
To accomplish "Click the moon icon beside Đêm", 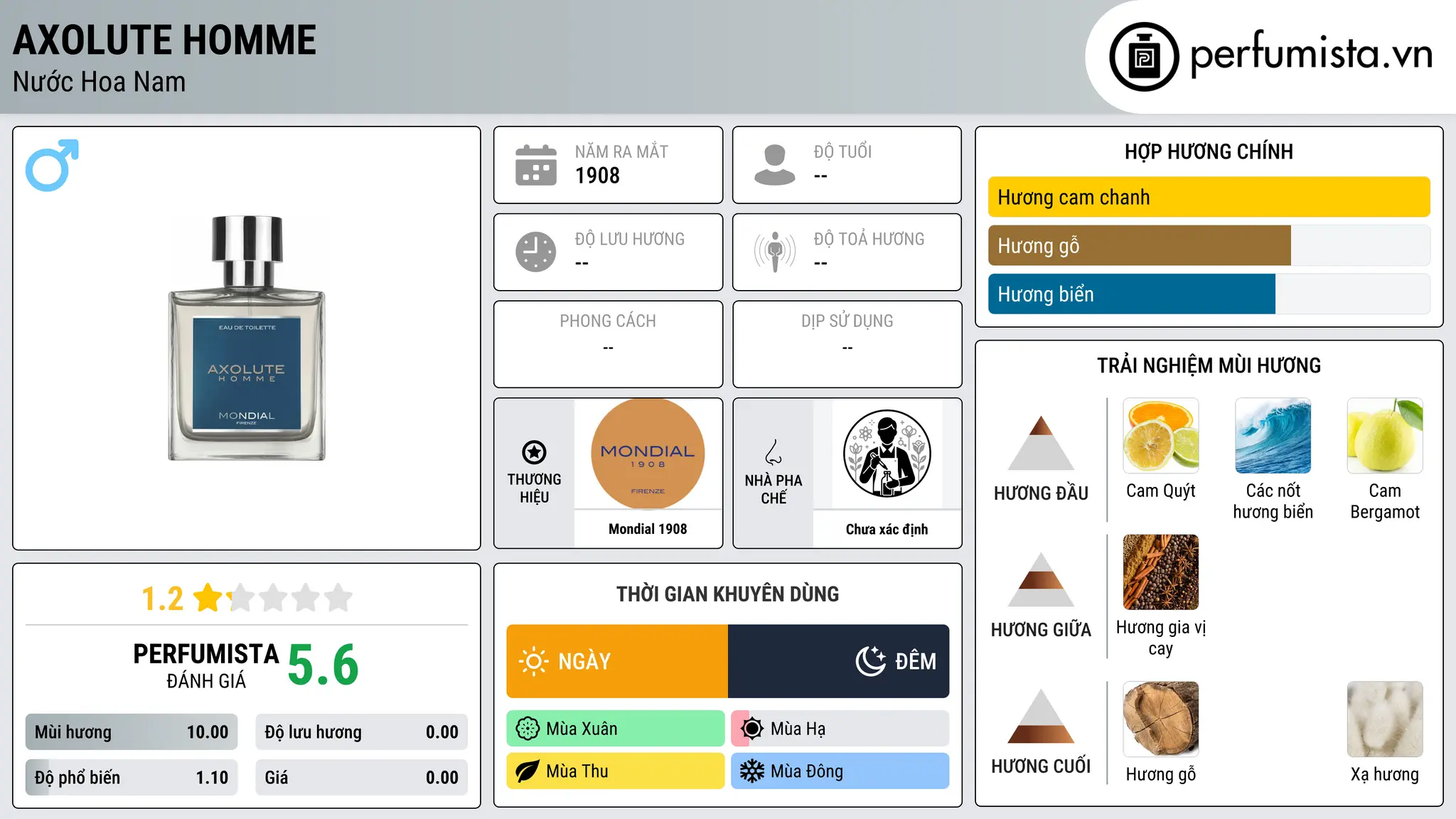I will pos(871,661).
